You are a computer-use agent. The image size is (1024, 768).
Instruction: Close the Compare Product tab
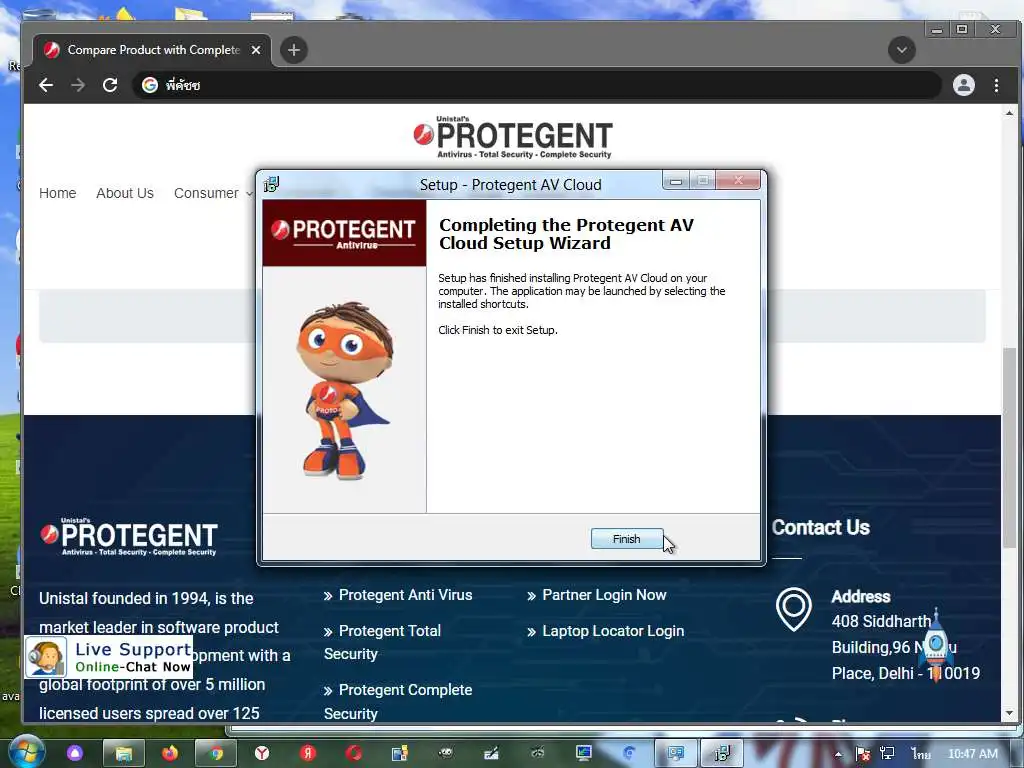pyautogui.click(x=256, y=50)
